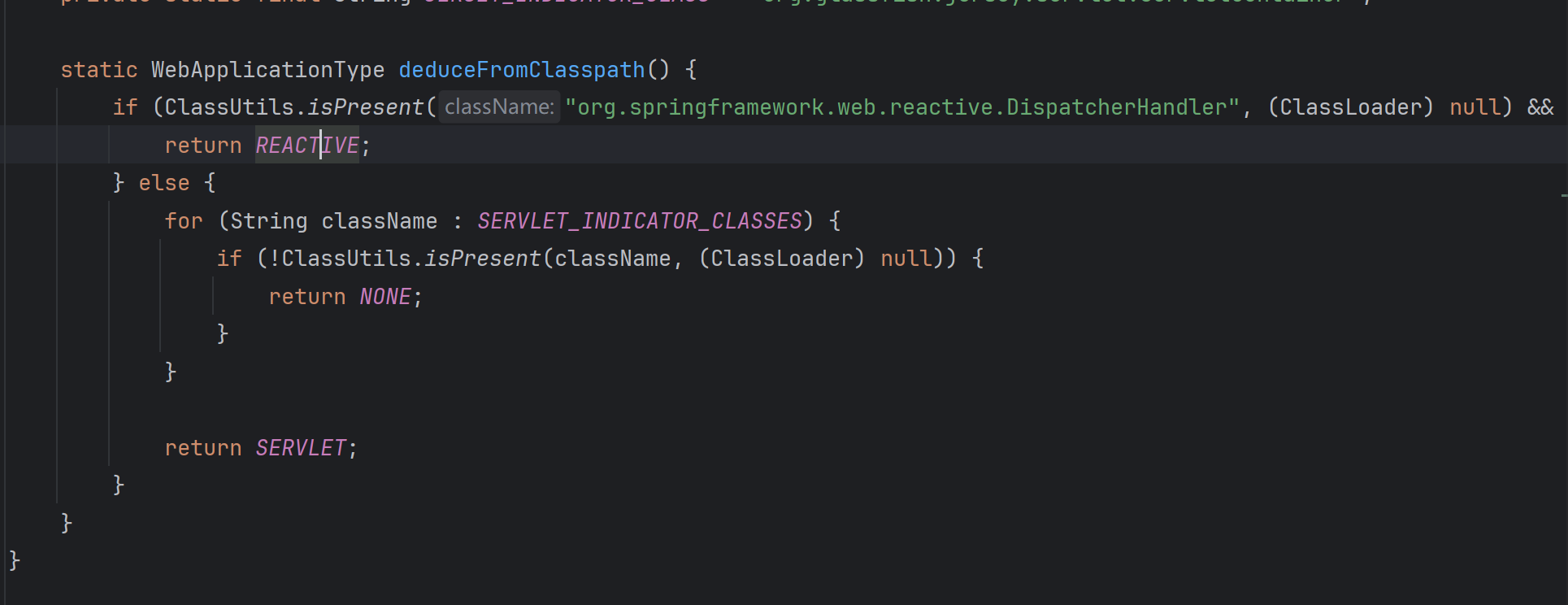Viewport: 1568px width, 605px height.
Task: Click the className: parameter hint
Action: (x=499, y=107)
